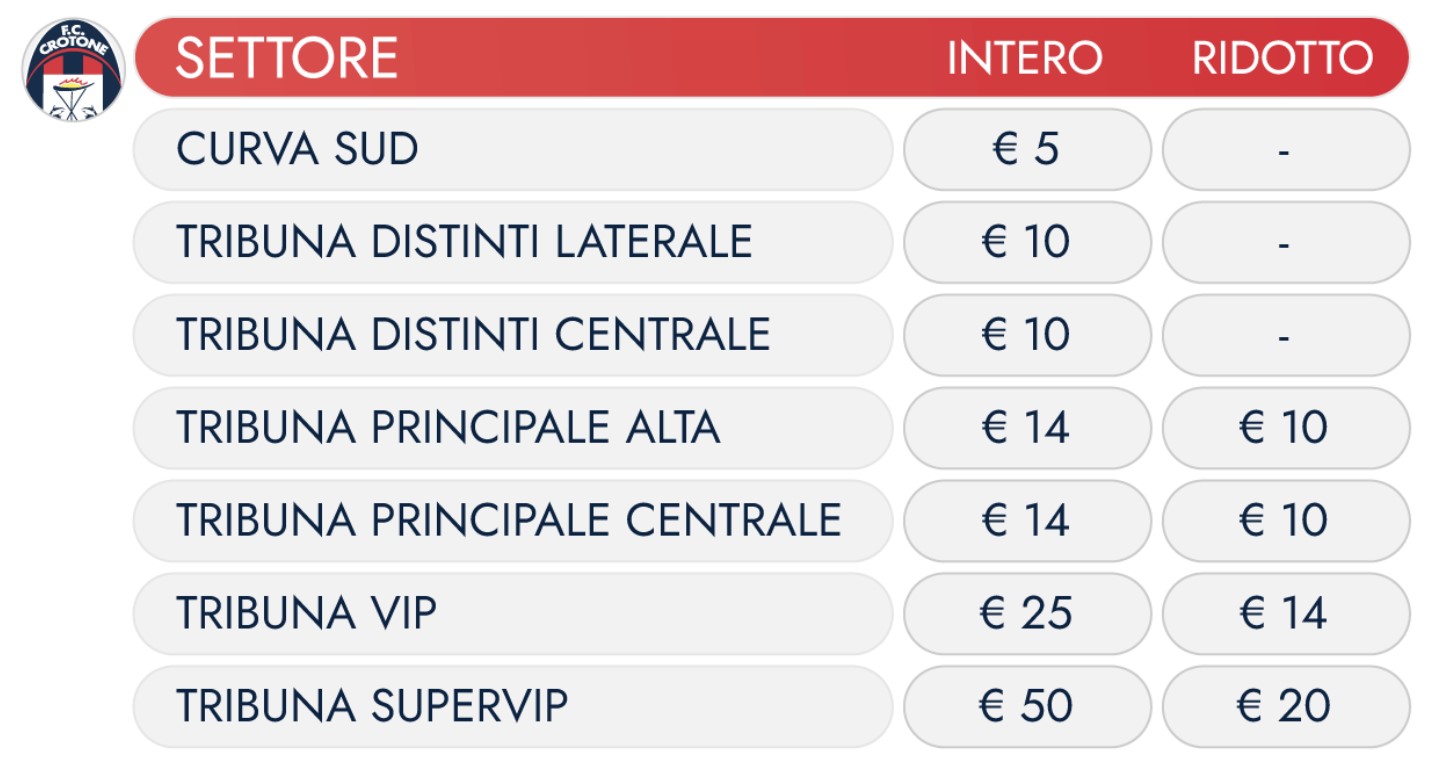Image resolution: width=1450 pixels, height=766 pixels.
Task: Click Tribuna VIP € 14 ridotto price
Action: (x=1286, y=613)
